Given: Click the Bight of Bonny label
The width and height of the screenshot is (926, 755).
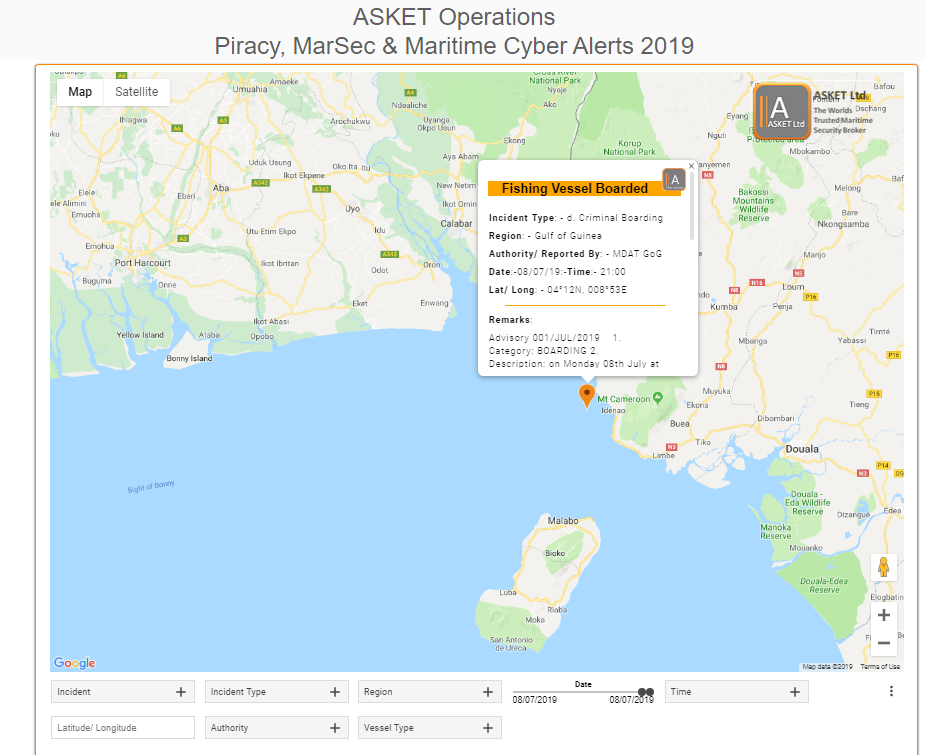Looking at the screenshot, I should [151, 487].
